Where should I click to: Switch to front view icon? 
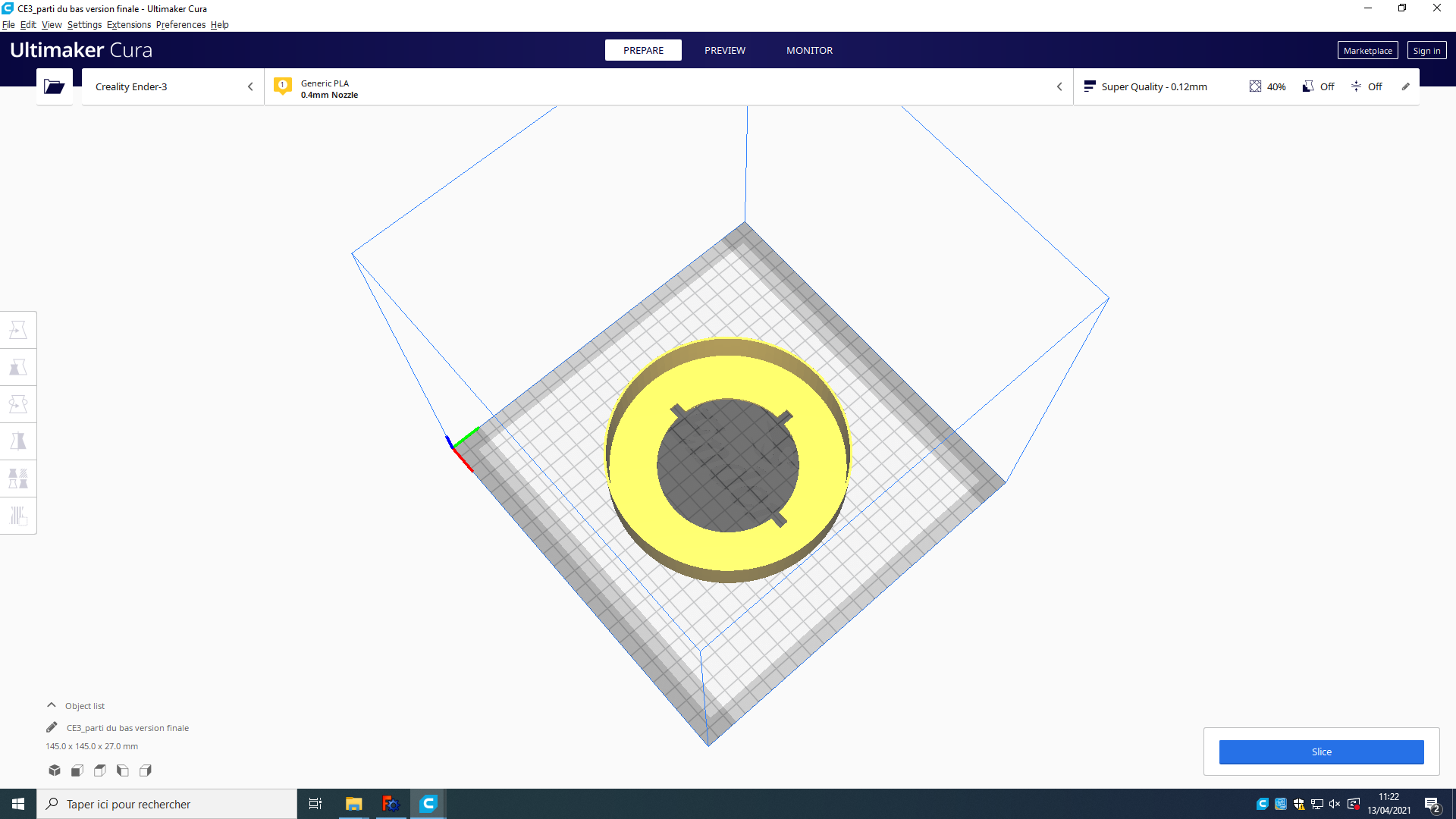[x=77, y=770]
